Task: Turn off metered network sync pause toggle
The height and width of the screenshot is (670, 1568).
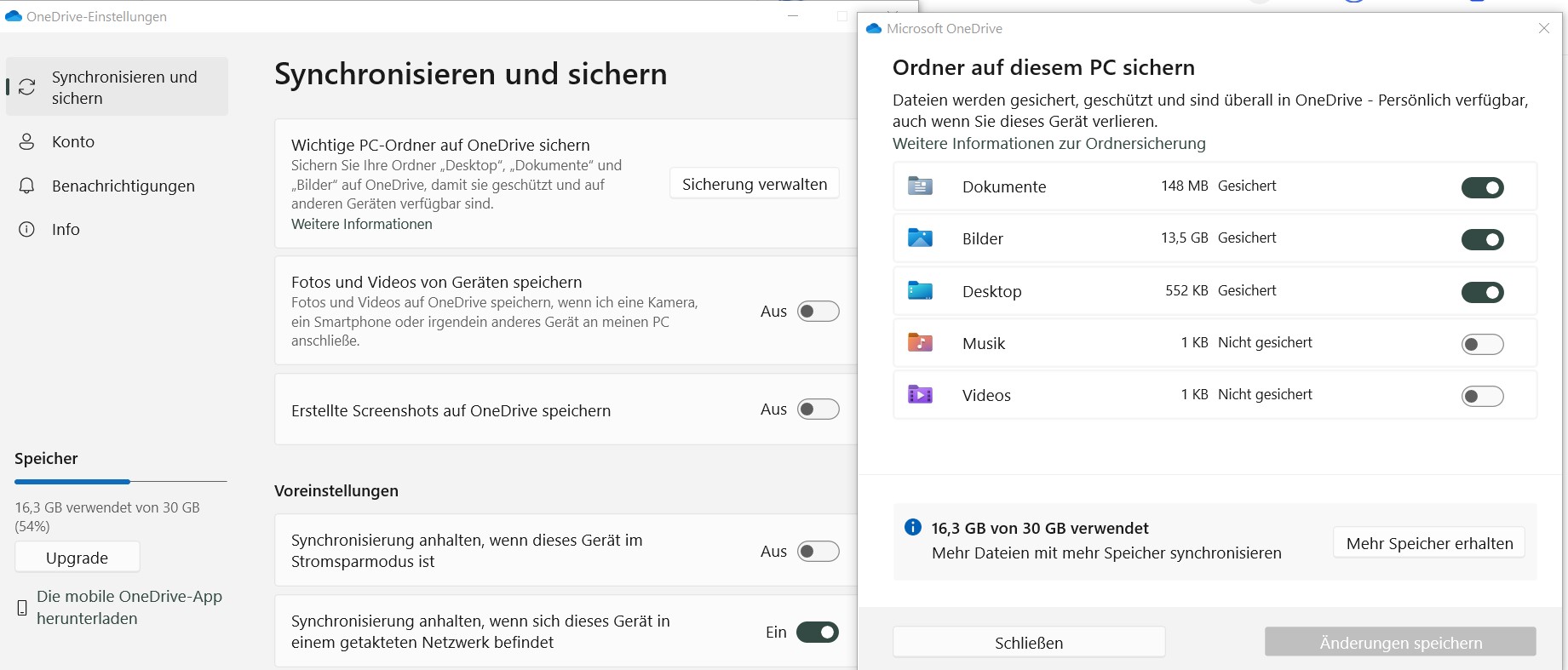Action: tap(818, 633)
